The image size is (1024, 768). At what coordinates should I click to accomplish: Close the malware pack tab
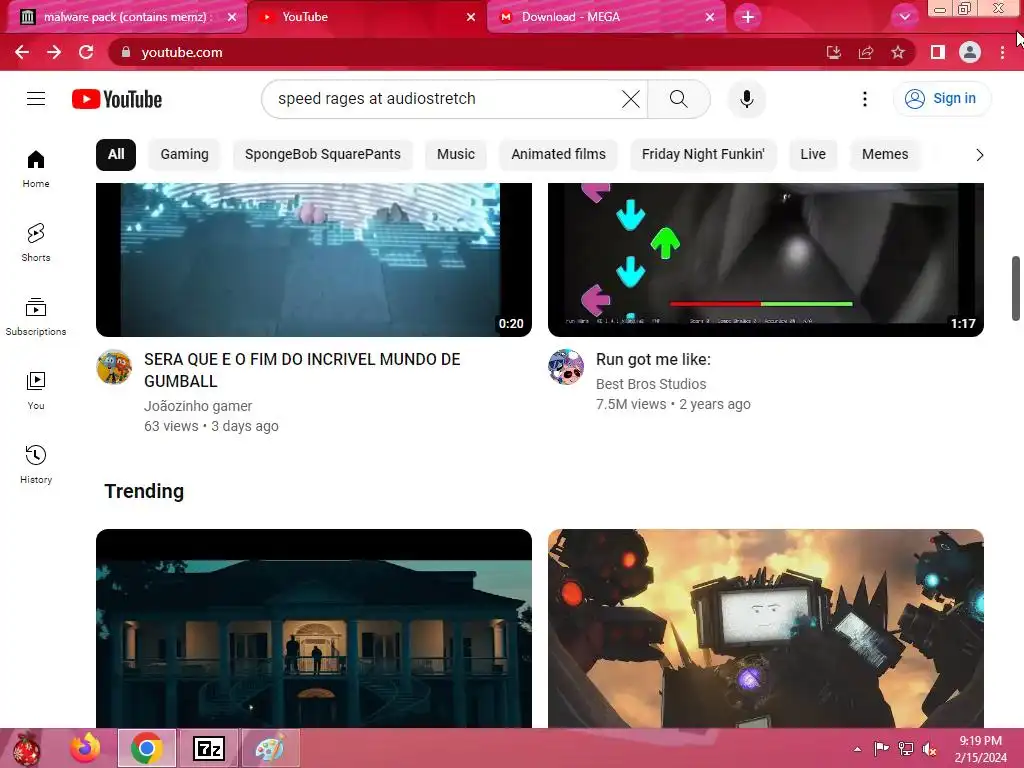pos(232,17)
